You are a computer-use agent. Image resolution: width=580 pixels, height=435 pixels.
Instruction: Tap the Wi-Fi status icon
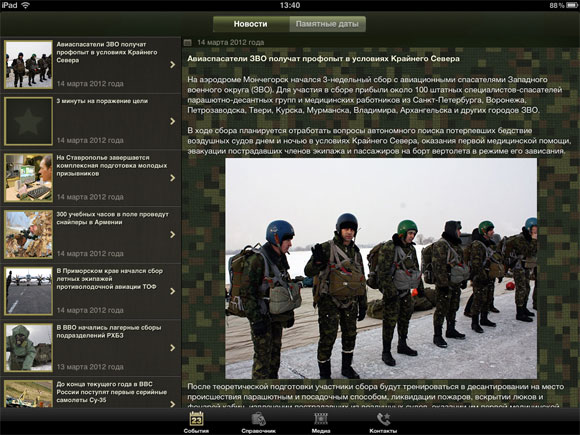(25, 5)
